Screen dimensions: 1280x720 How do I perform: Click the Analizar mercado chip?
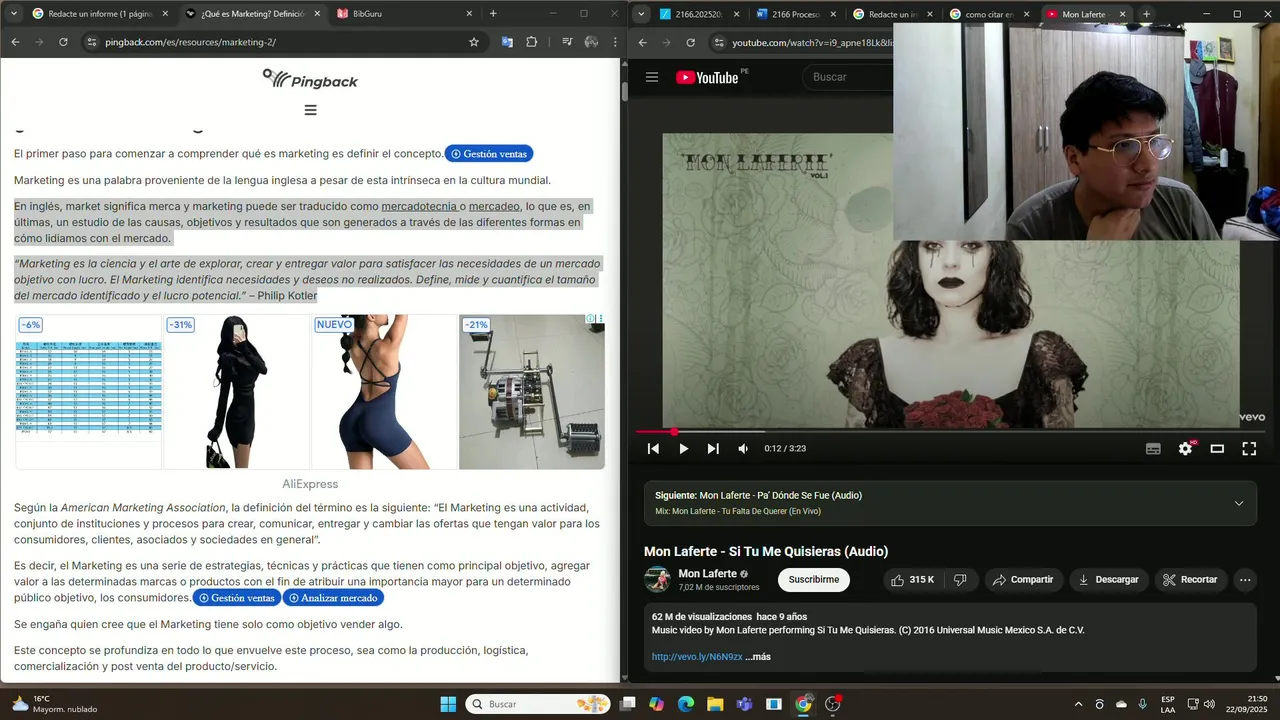[x=333, y=598]
